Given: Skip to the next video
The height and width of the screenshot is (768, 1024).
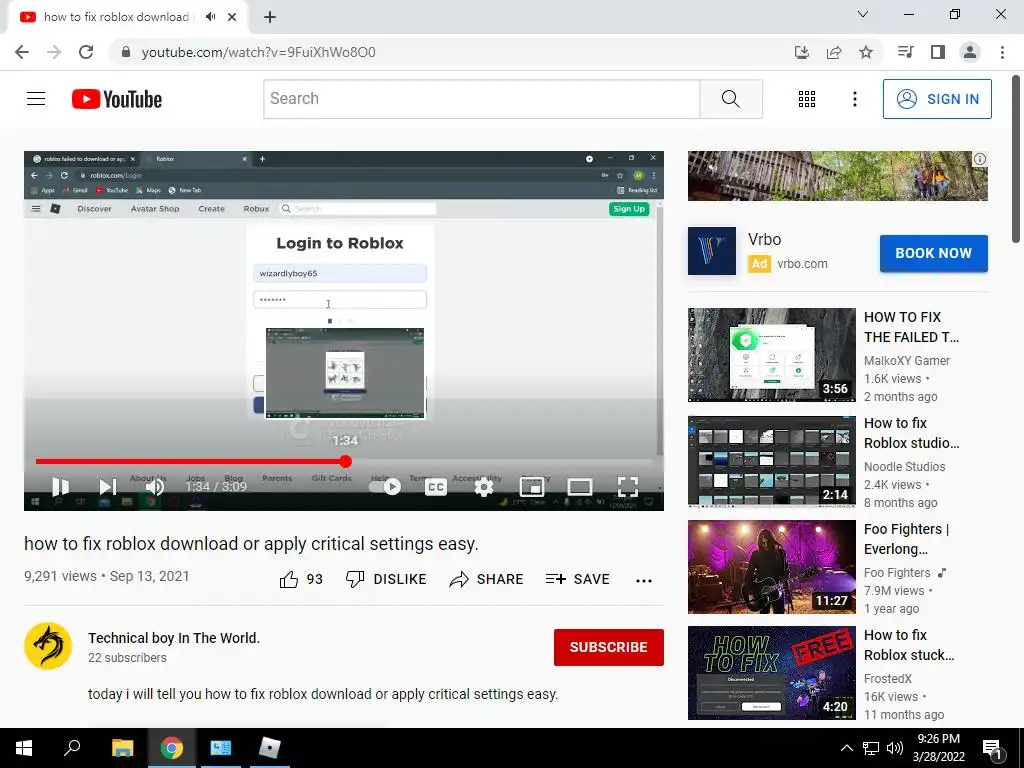Looking at the screenshot, I should point(107,487).
